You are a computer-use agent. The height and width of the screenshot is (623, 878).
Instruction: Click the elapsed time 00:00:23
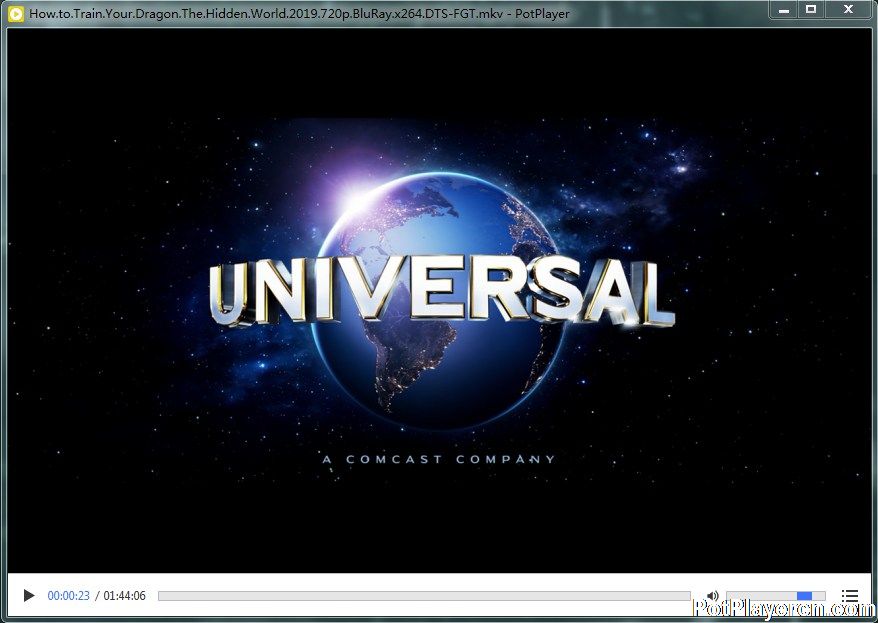pyautogui.click(x=68, y=596)
